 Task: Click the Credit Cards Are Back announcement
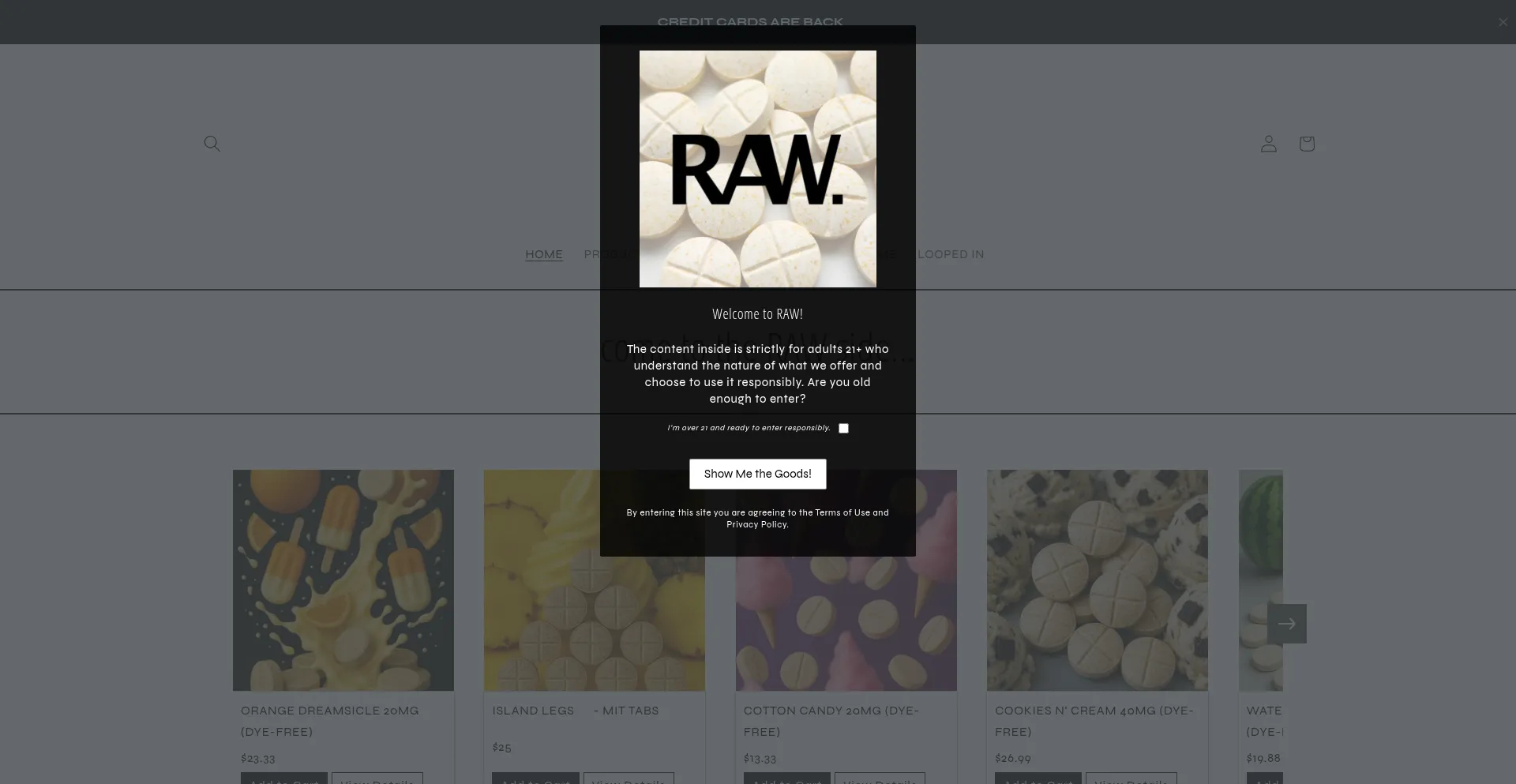click(749, 22)
